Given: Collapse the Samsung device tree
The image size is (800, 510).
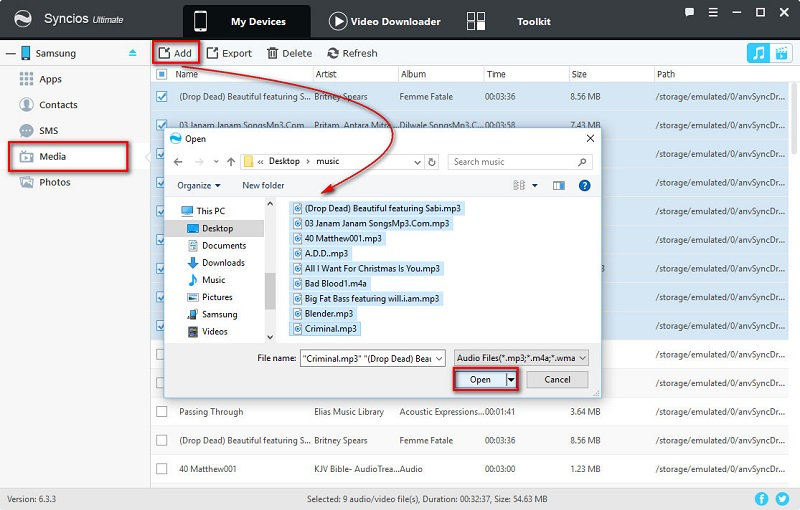Looking at the screenshot, I should point(11,53).
